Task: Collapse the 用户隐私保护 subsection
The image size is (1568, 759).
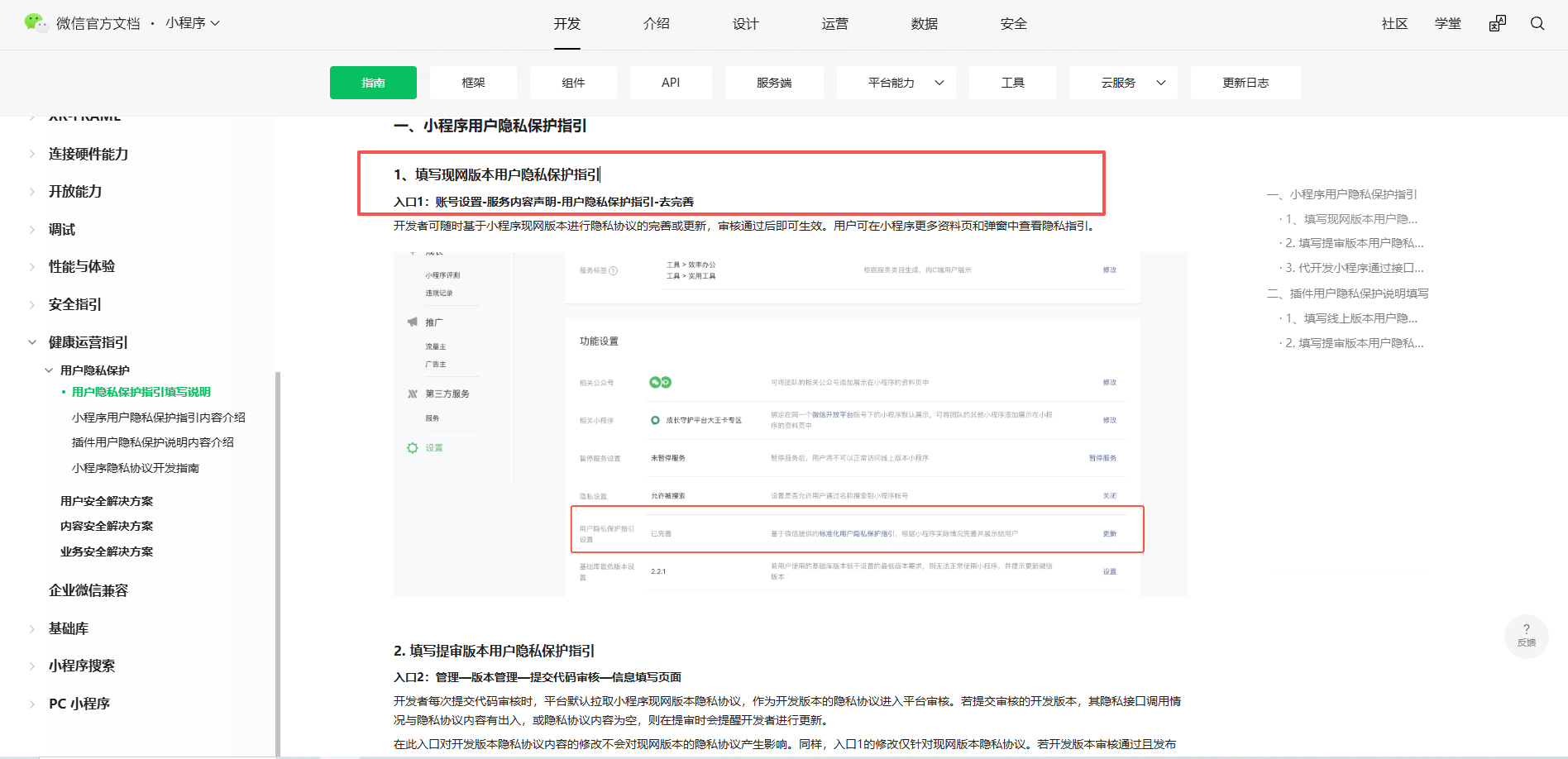Action: pyautogui.click(x=49, y=370)
